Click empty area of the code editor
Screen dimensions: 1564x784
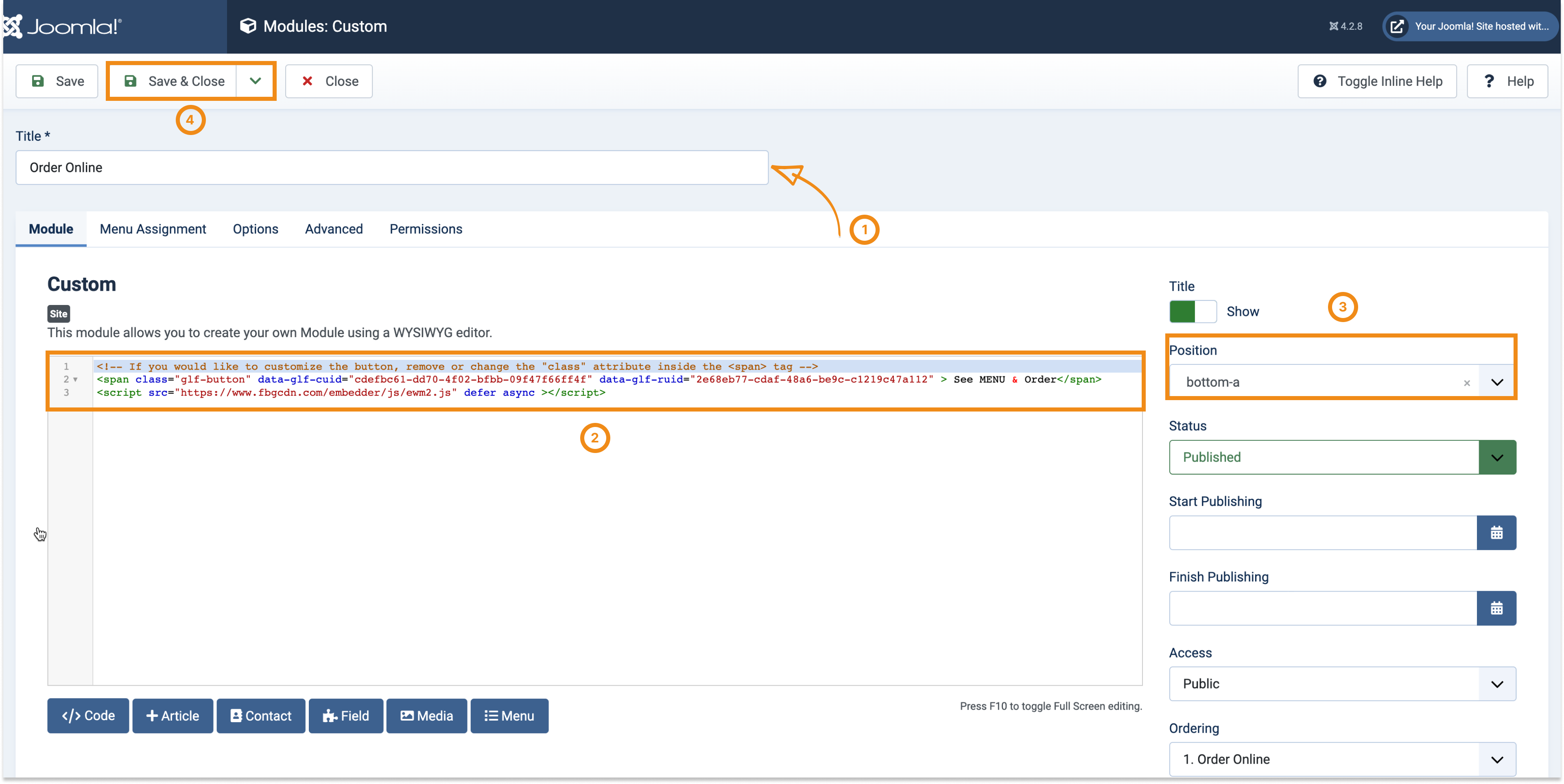617,546
